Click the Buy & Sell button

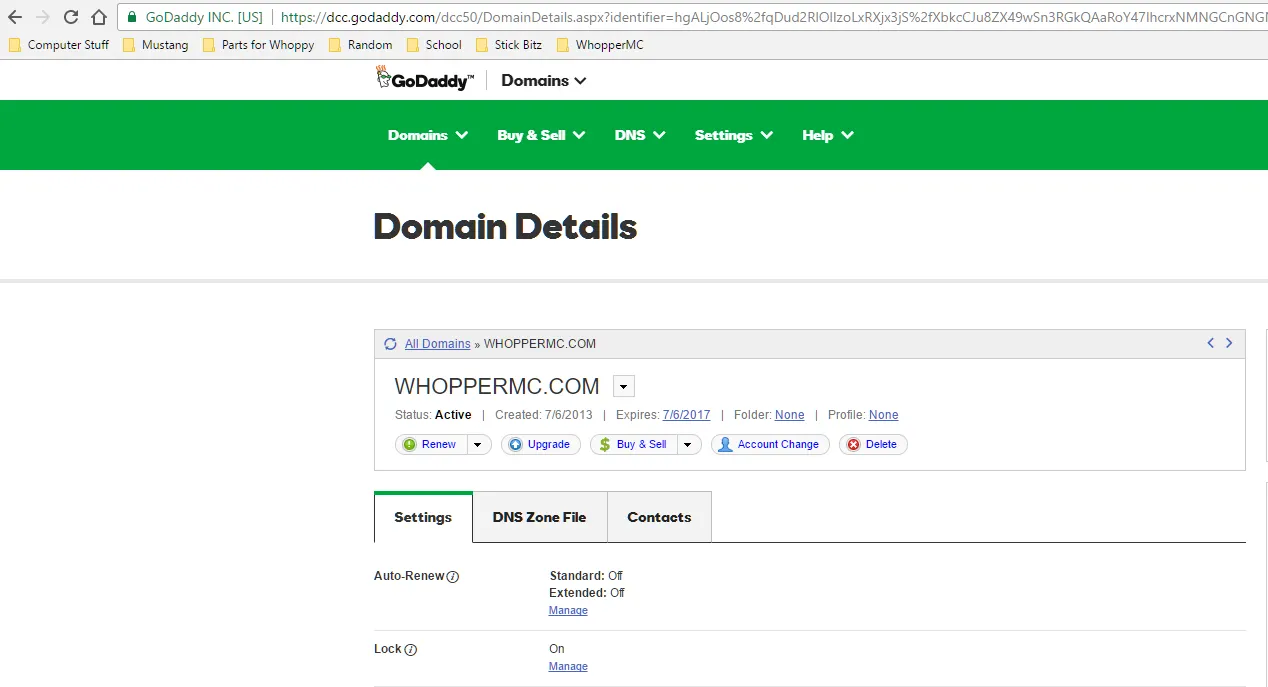click(x=634, y=445)
